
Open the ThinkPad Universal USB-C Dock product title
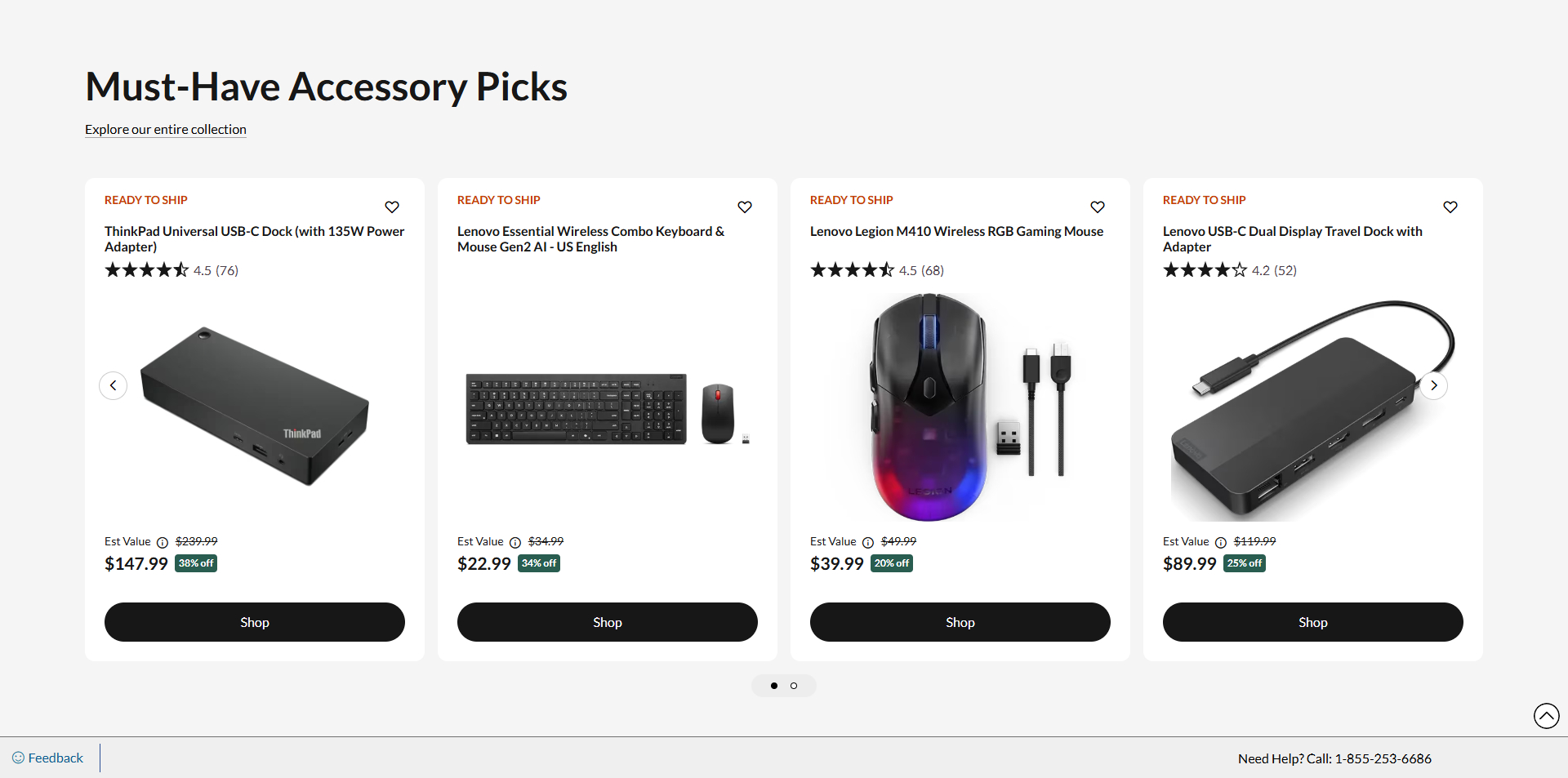click(x=254, y=238)
